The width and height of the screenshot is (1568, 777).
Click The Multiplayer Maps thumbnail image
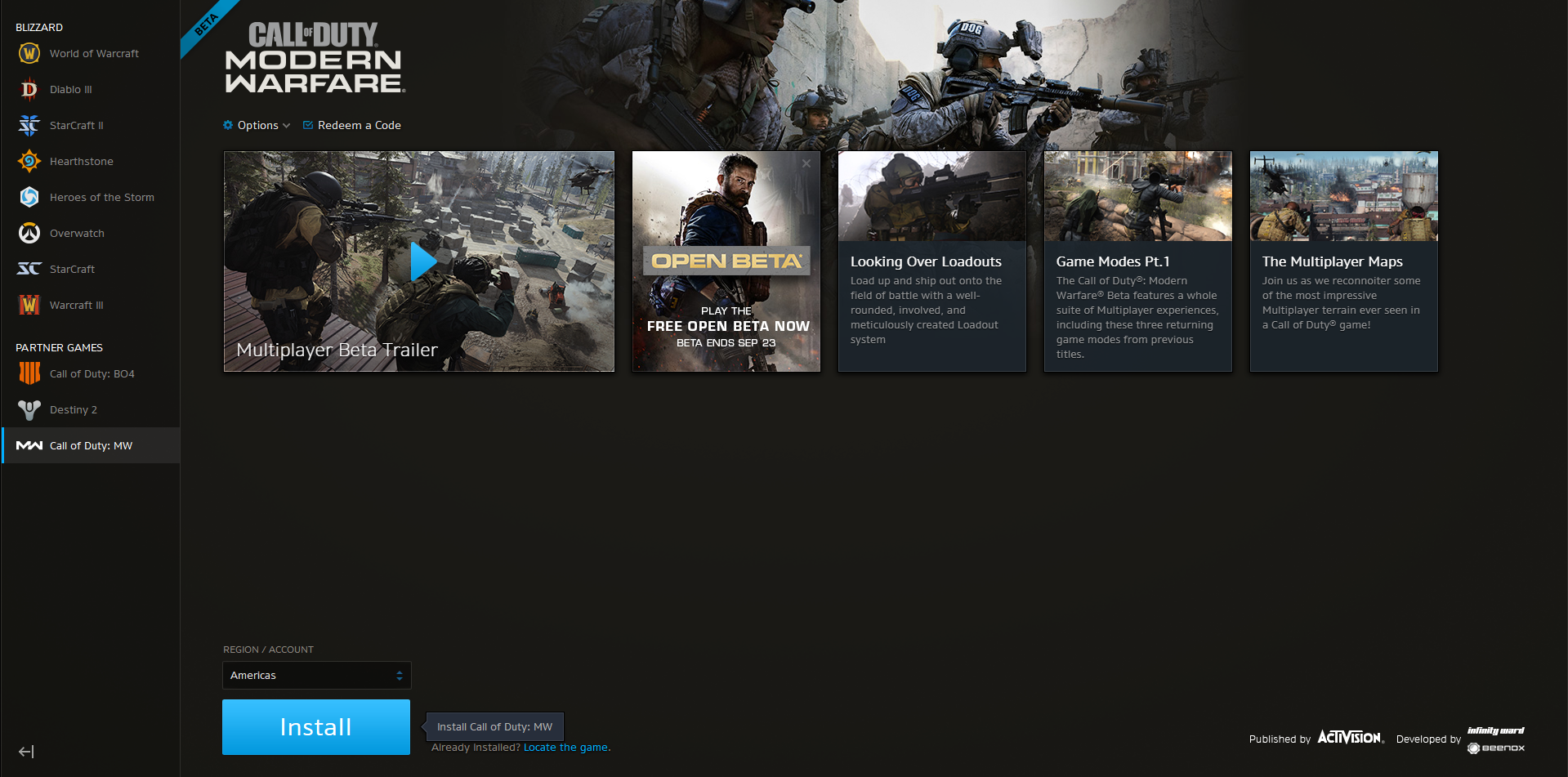1344,196
